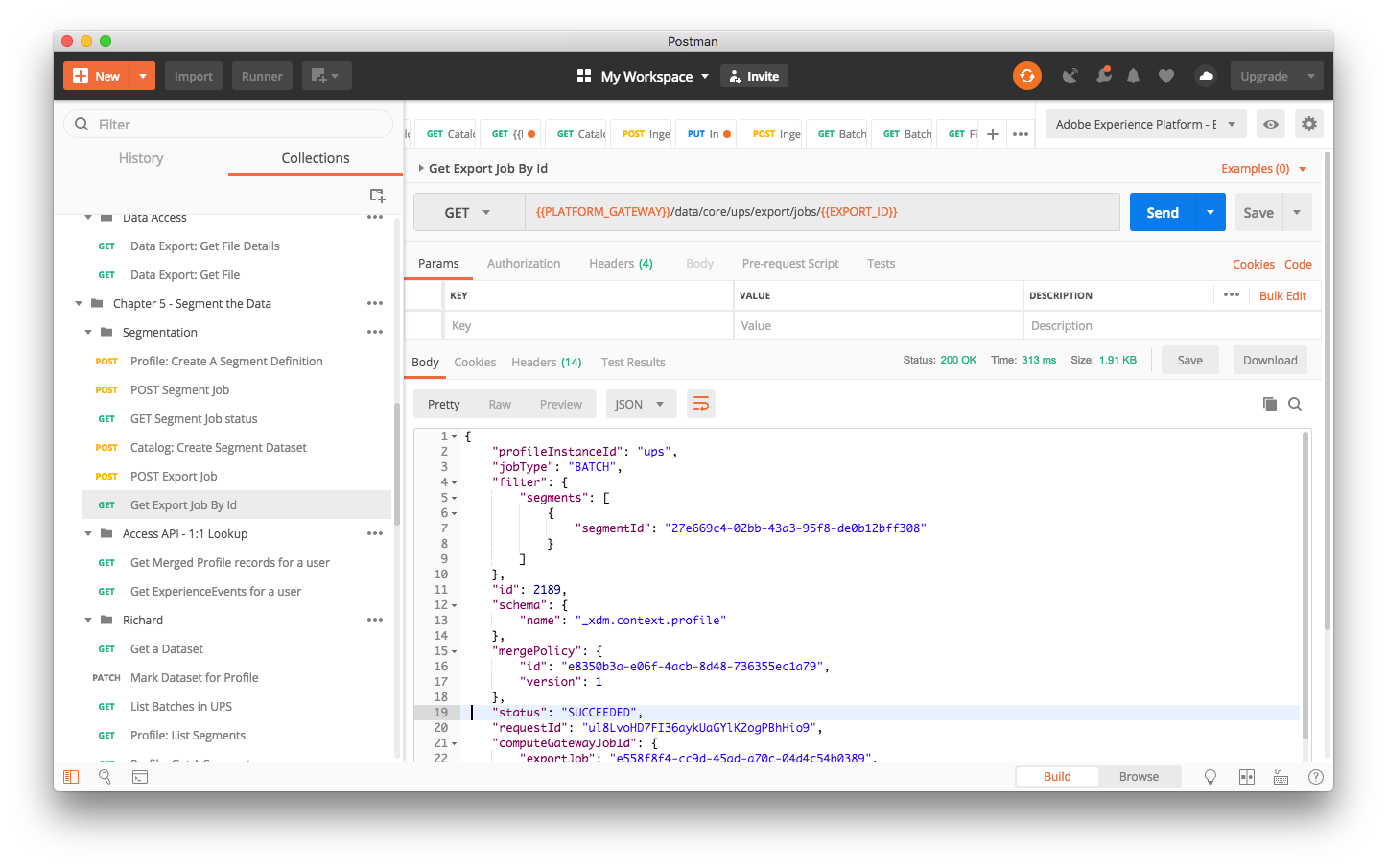This screenshot has height=868, width=1387.
Task: Toggle sidebar icon in status bar
Action: (x=71, y=777)
